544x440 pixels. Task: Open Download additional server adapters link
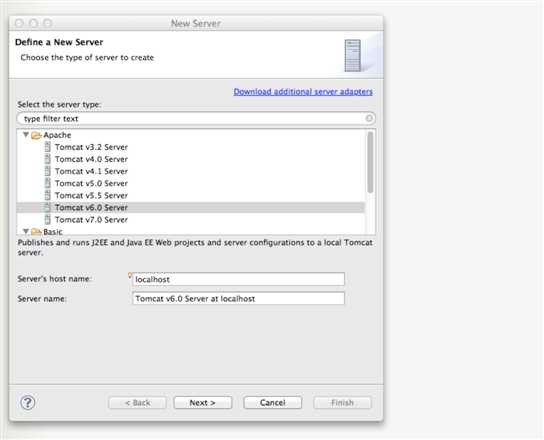click(x=303, y=92)
